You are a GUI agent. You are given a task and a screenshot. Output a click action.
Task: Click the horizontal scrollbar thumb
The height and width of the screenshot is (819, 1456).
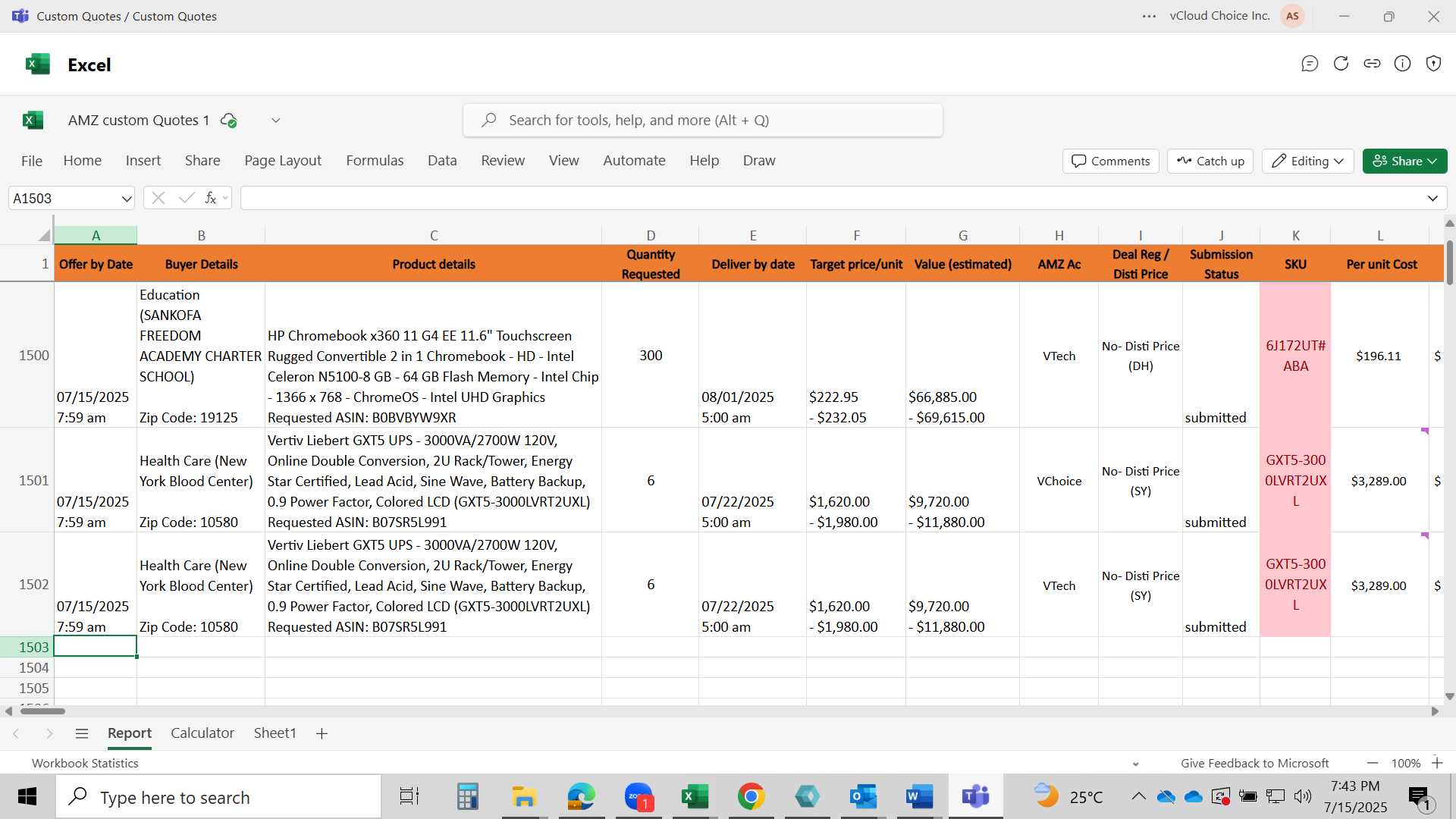[x=42, y=711]
